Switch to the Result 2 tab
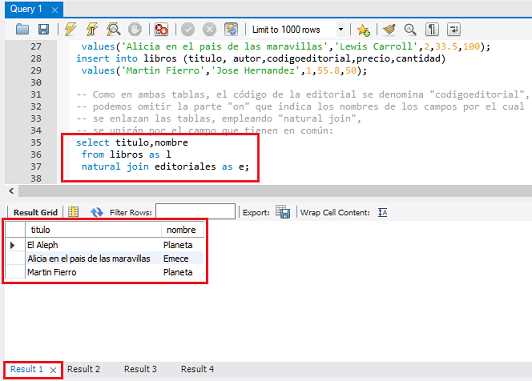This screenshot has width=532, height=381. pos(83,369)
